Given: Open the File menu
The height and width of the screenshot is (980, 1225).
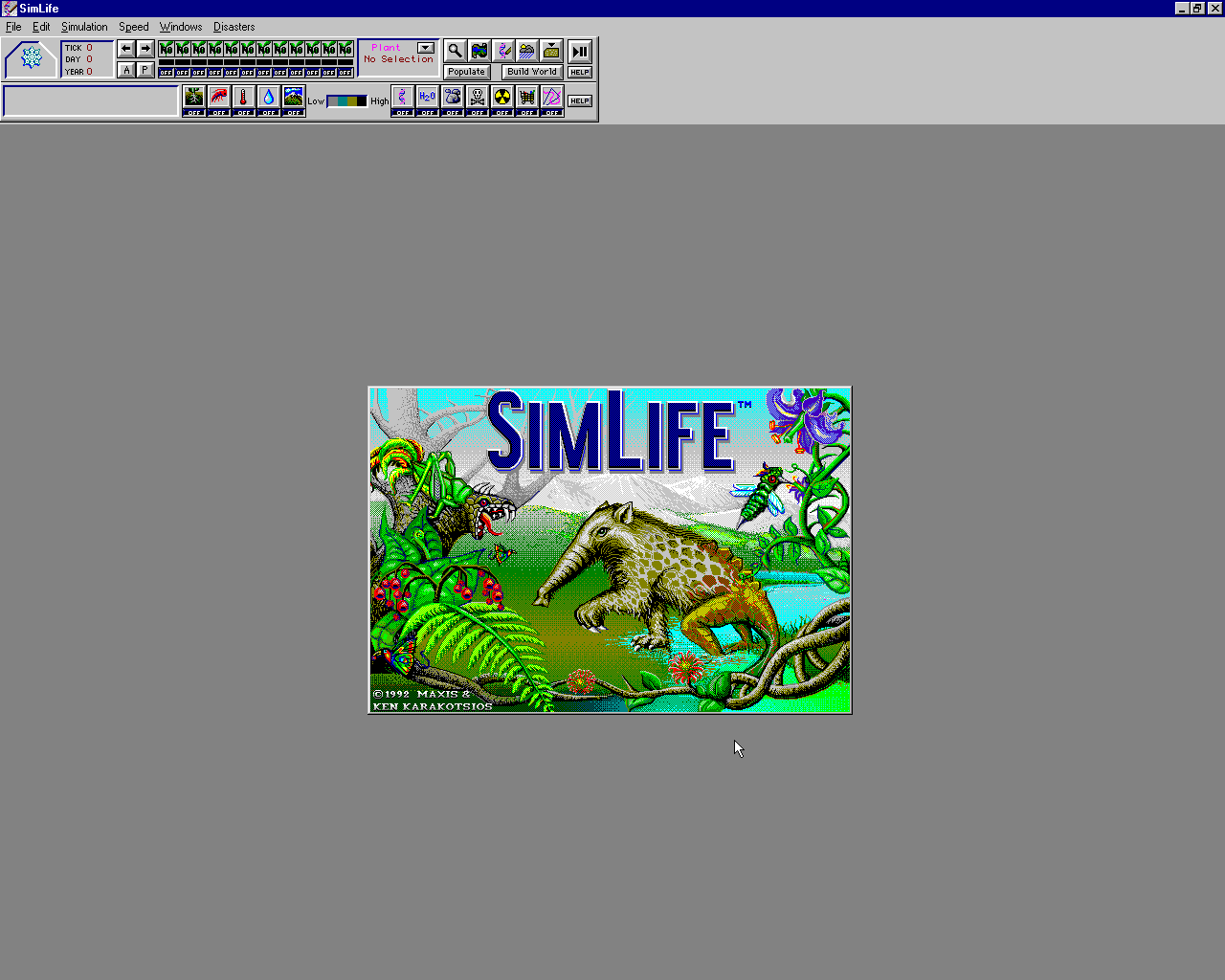Looking at the screenshot, I should [13, 27].
